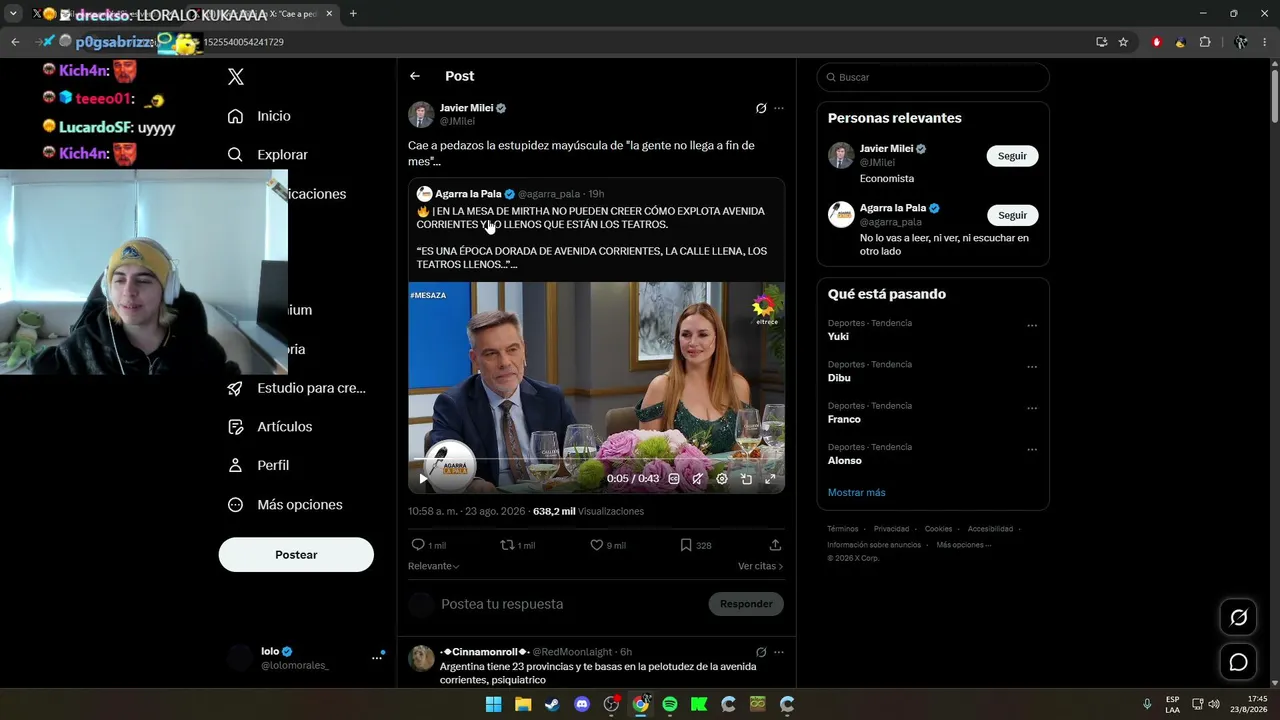Open the Windows Start menu

(x=493, y=704)
